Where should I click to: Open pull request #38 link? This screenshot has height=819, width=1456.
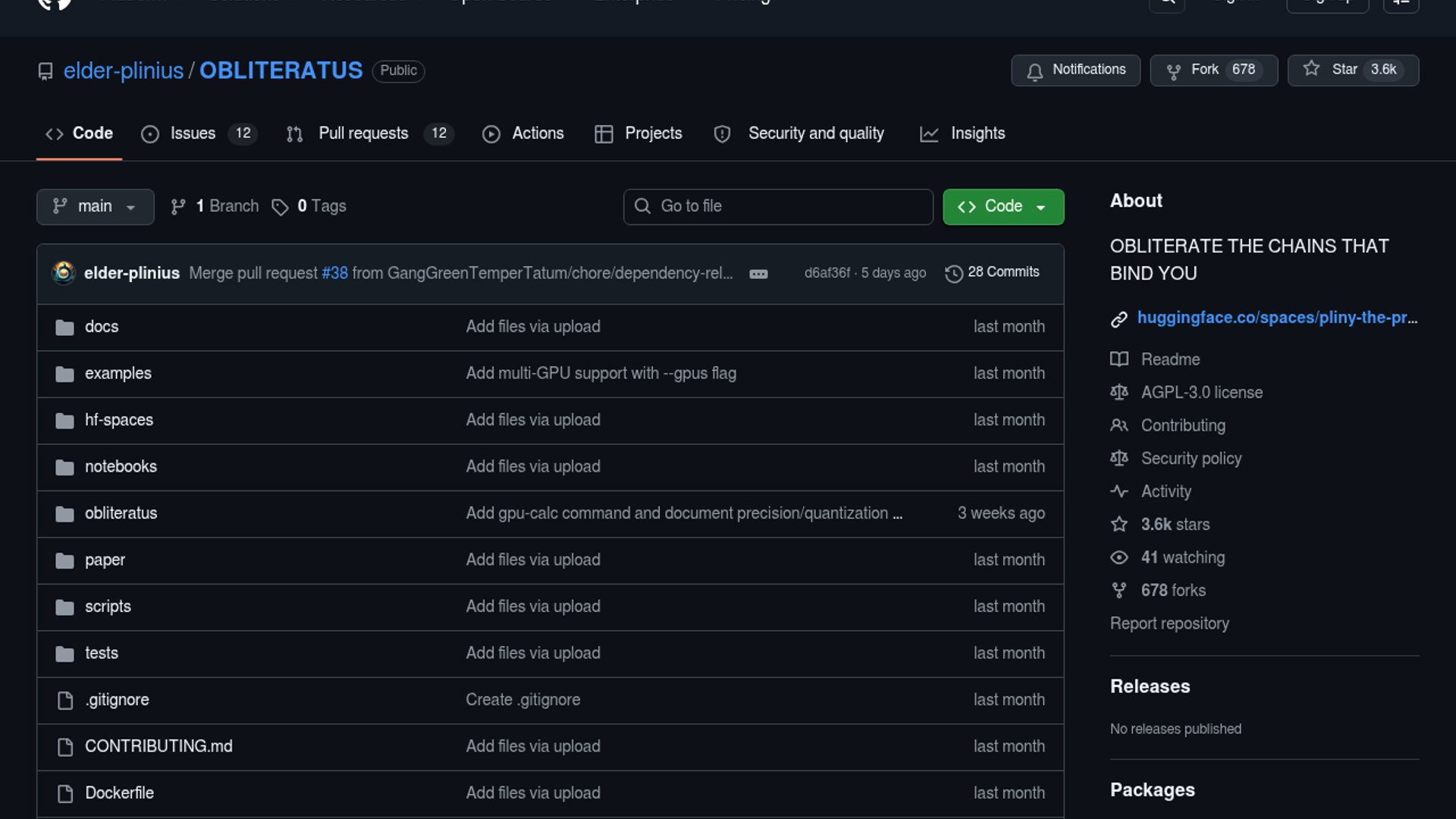[334, 273]
